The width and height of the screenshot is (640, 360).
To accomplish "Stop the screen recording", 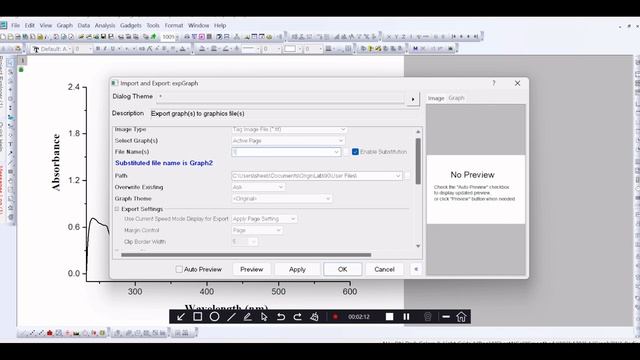I will [389, 317].
